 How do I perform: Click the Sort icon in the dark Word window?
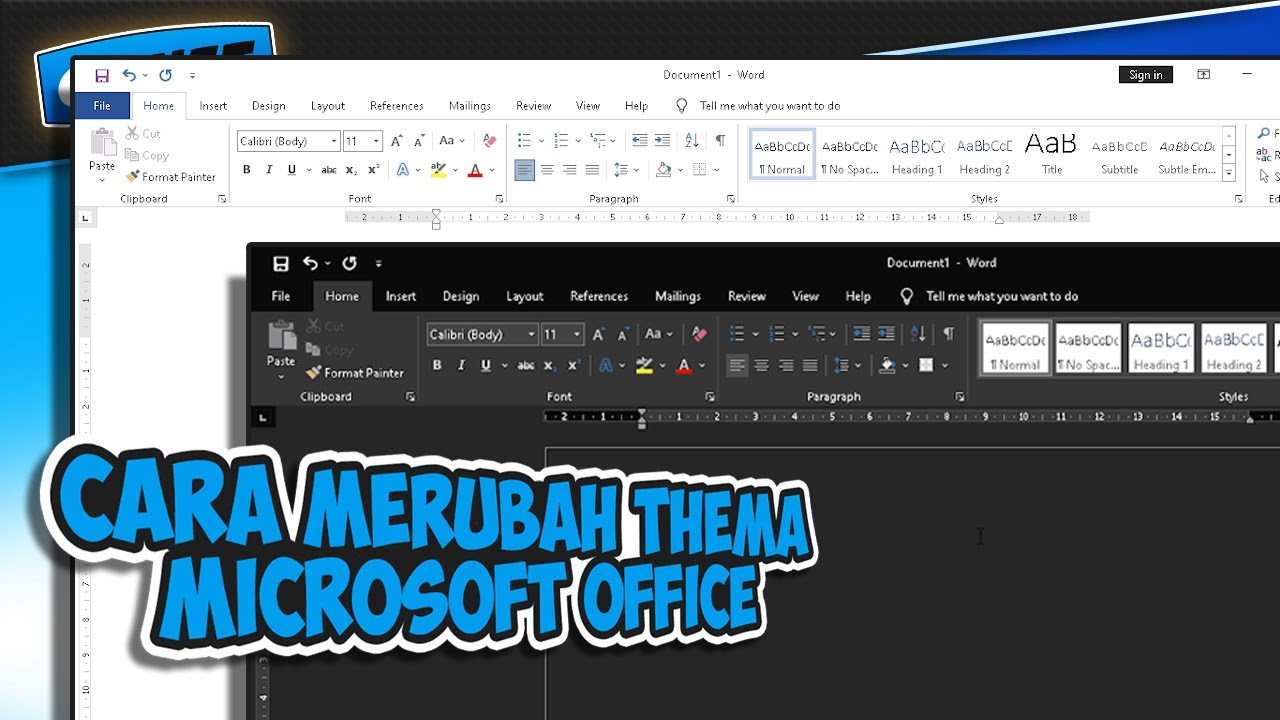pos(918,334)
